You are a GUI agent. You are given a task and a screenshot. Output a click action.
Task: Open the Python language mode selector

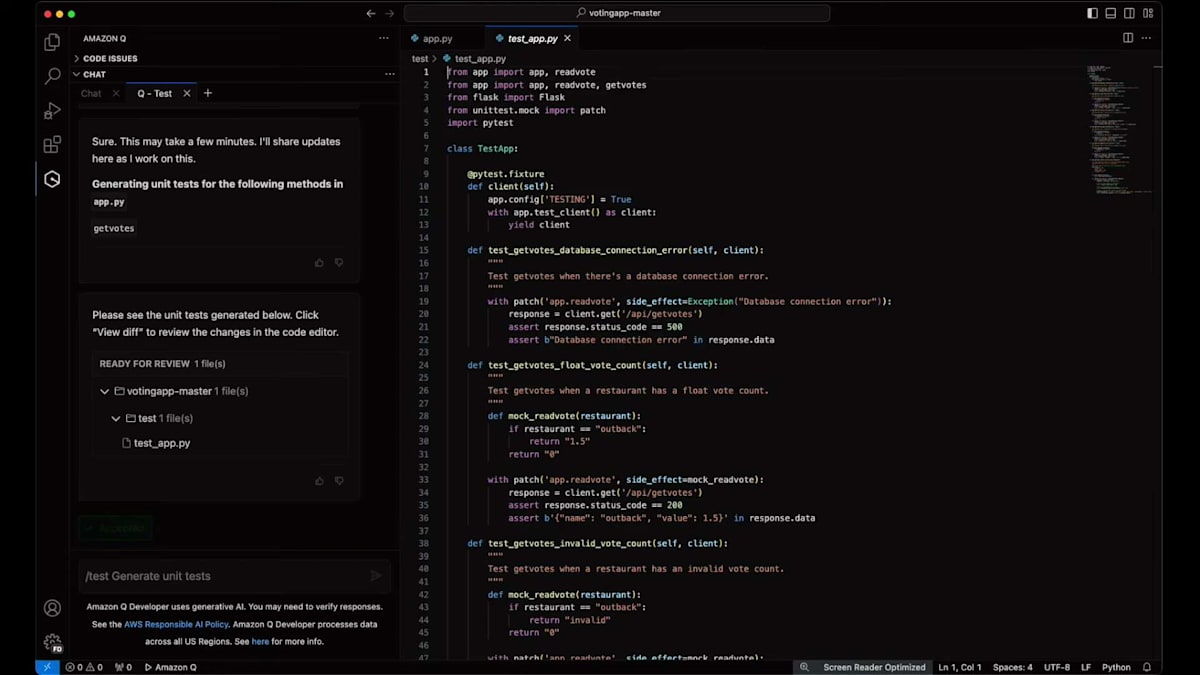(x=1116, y=667)
